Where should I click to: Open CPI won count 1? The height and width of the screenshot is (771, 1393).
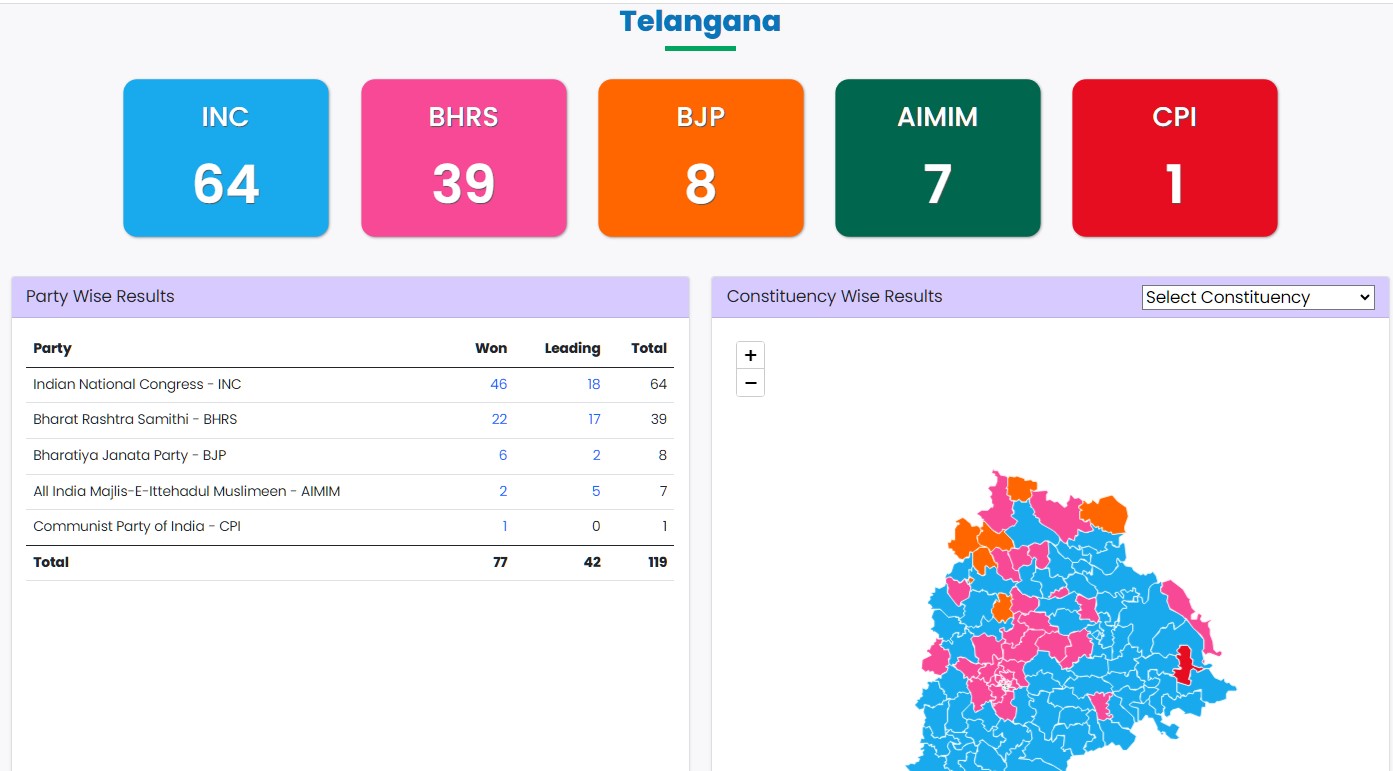(505, 526)
